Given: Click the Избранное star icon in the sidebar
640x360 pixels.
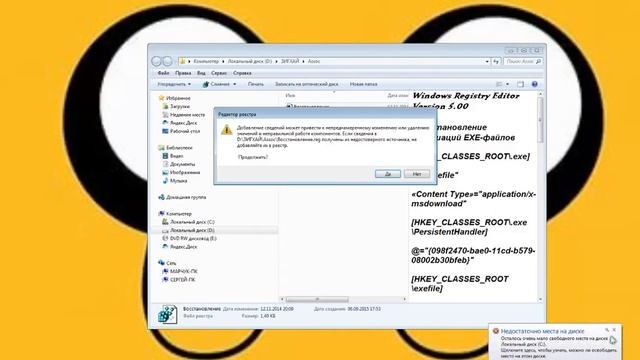Looking at the screenshot, I should coord(161,98).
